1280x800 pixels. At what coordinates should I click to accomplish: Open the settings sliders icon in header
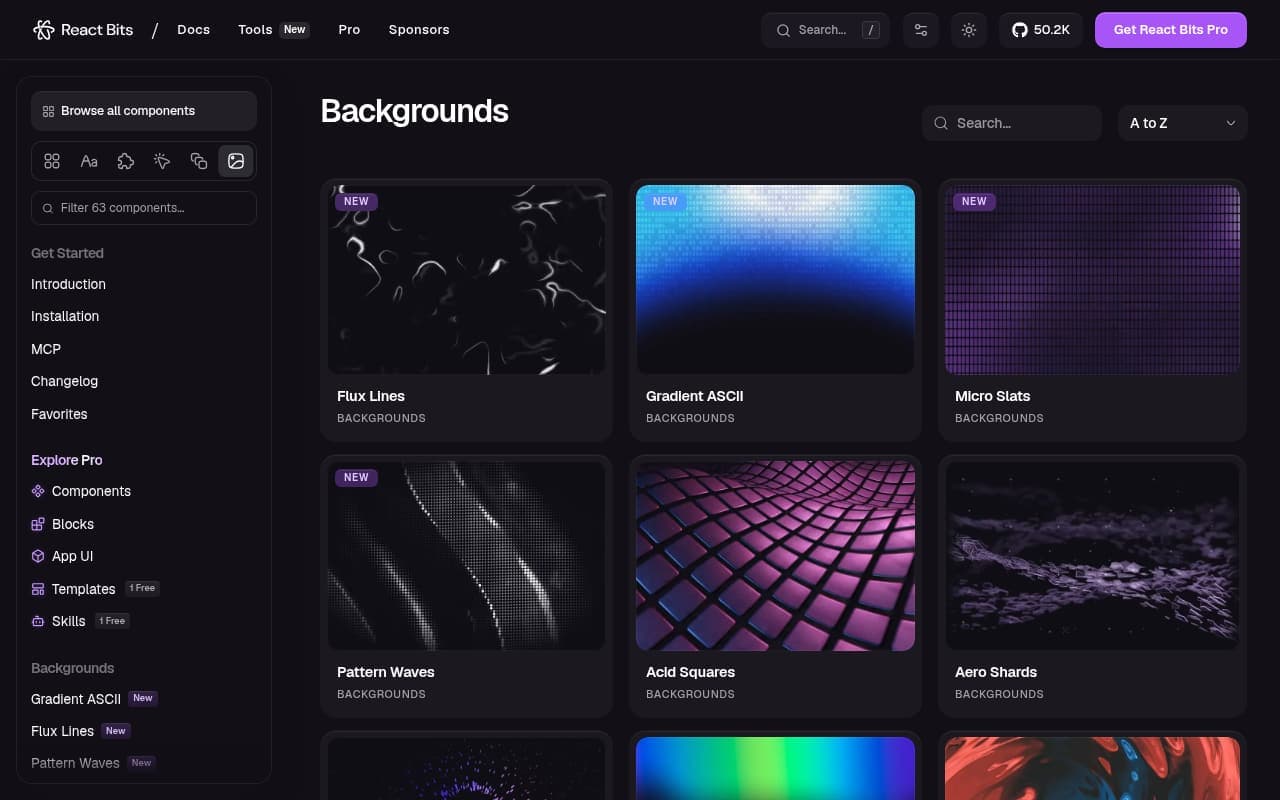pyautogui.click(x=921, y=30)
